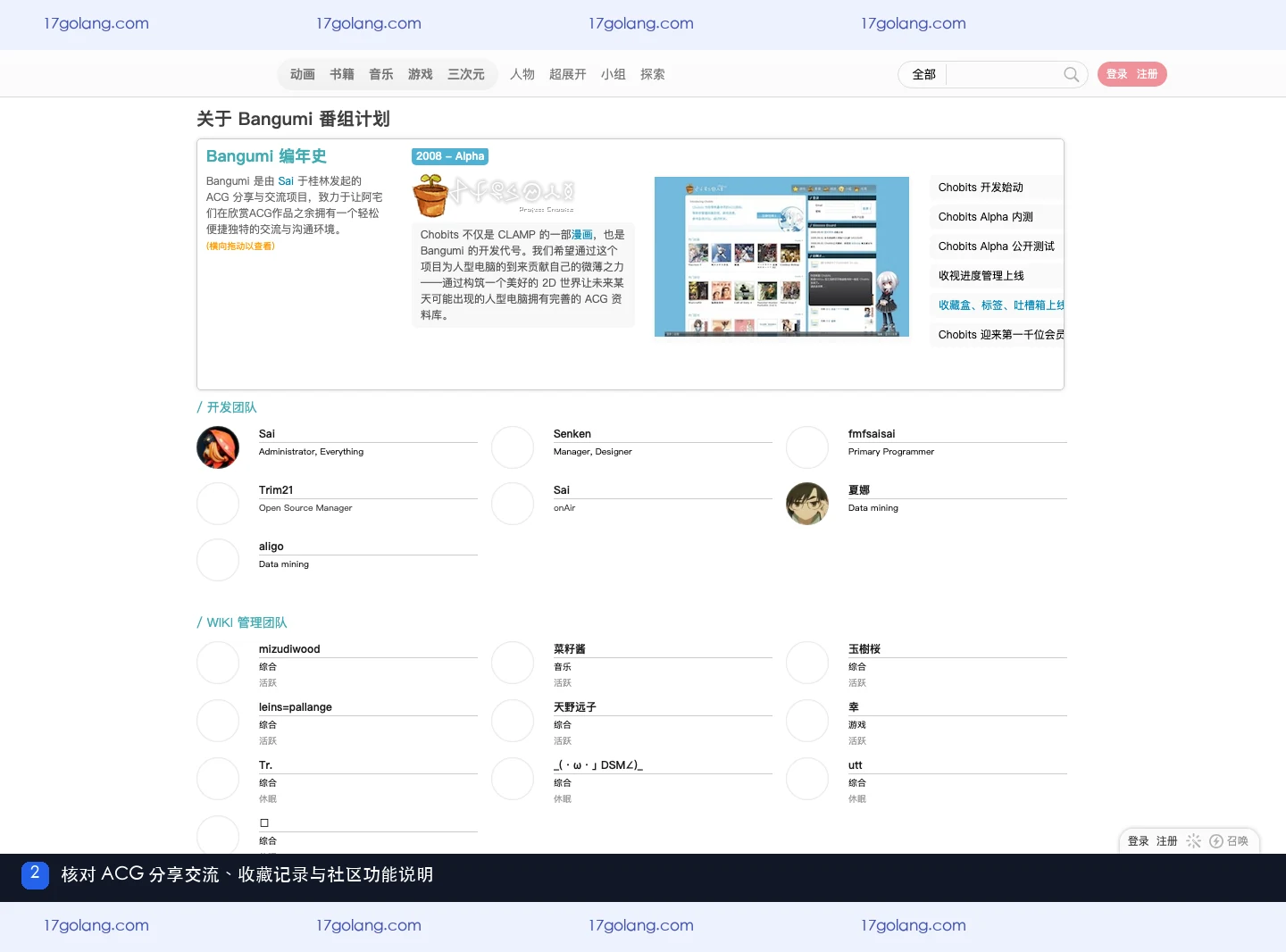
Task: Open the 游戏 navigation tab
Action: tap(420, 74)
